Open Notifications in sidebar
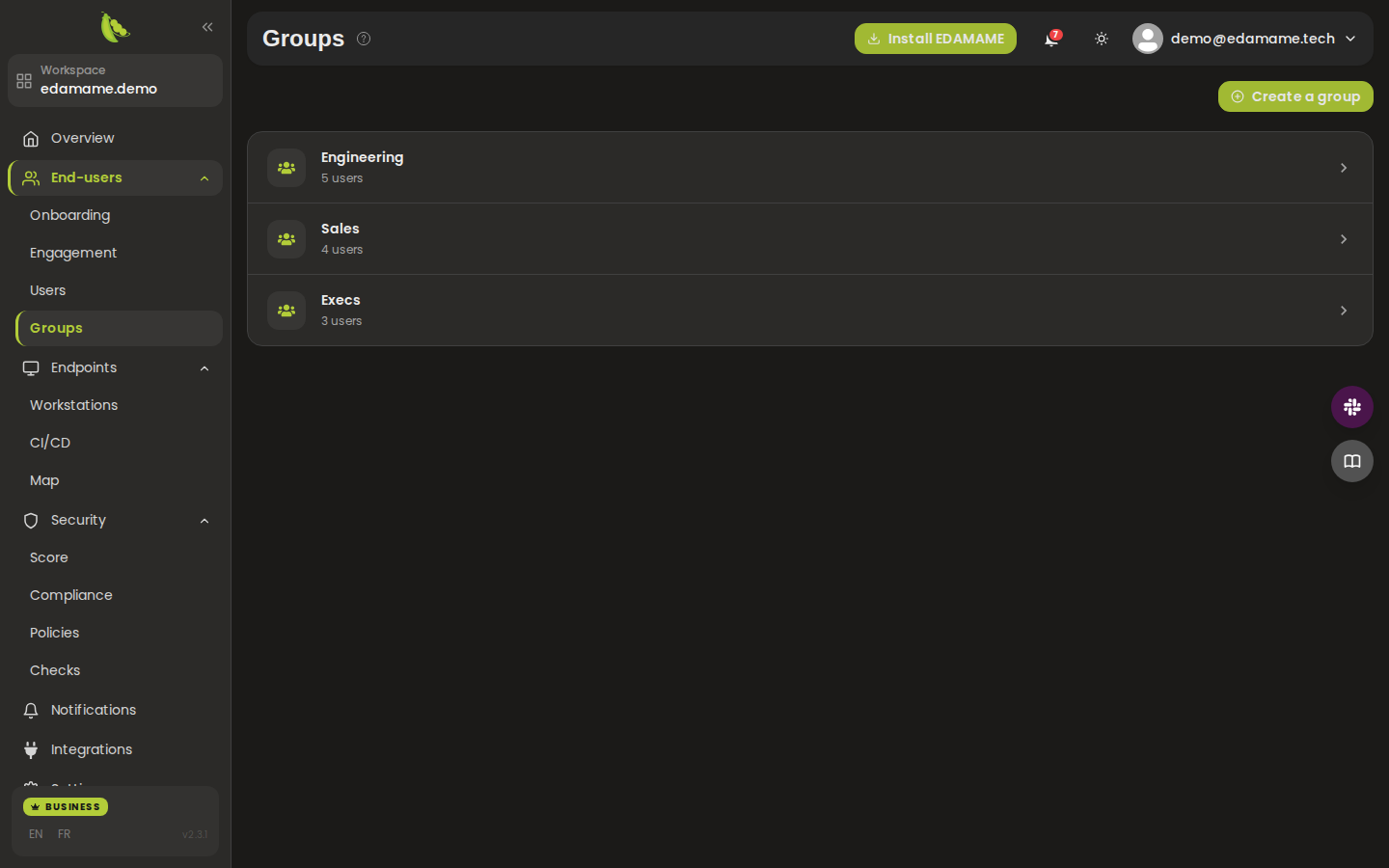The height and width of the screenshot is (868, 1389). (x=115, y=710)
